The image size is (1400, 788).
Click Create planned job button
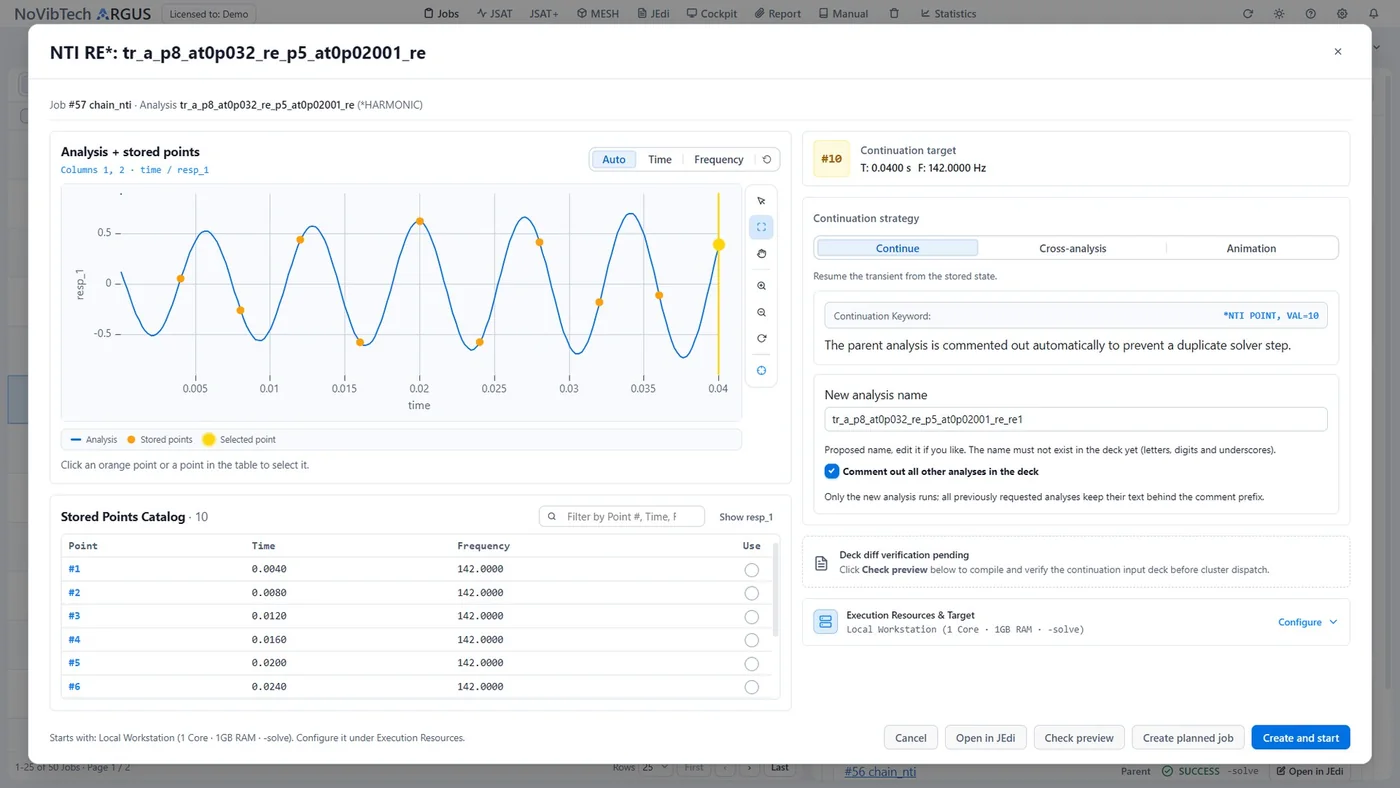[x=1188, y=738]
